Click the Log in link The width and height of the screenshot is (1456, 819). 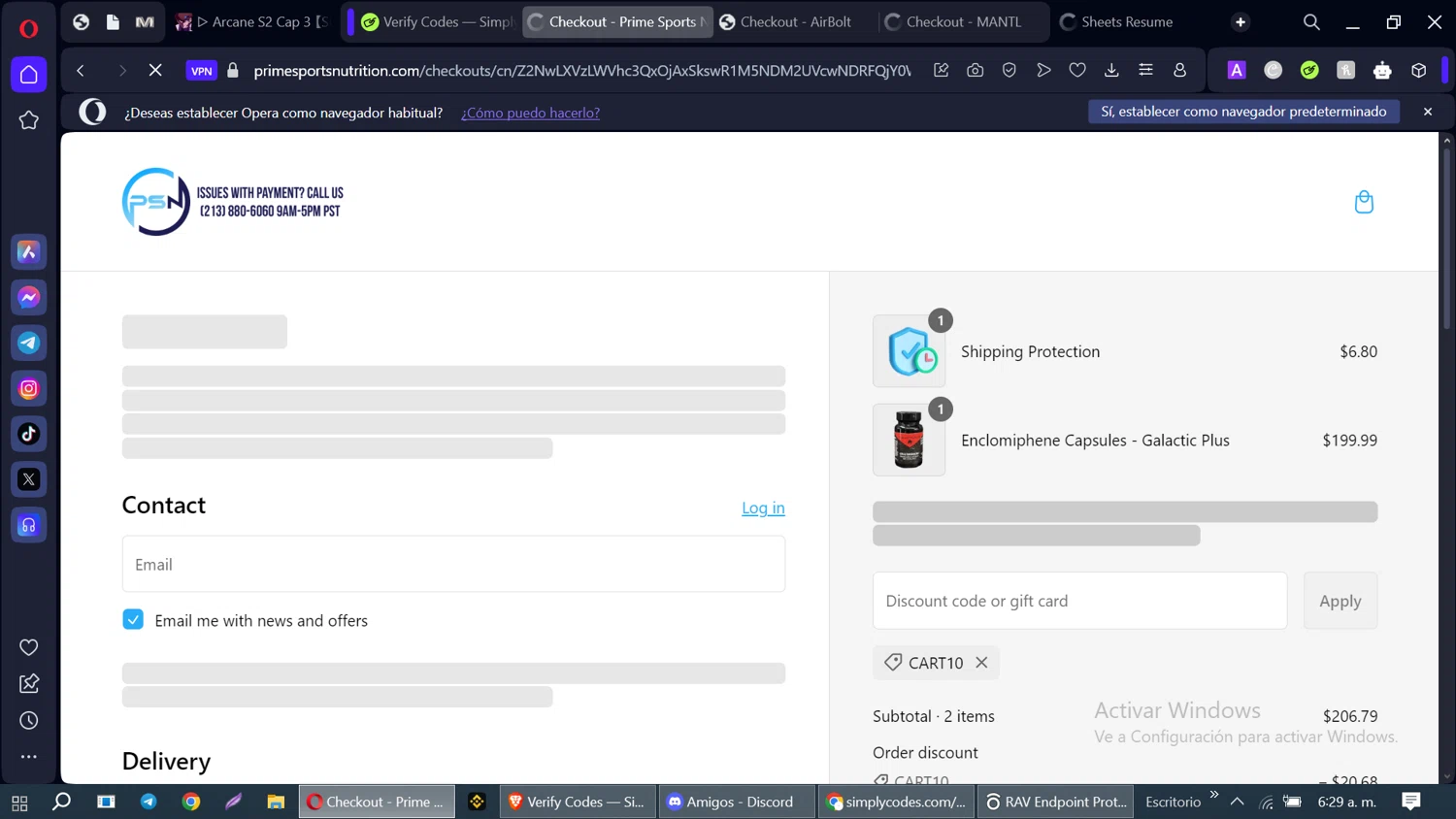point(763,508)
